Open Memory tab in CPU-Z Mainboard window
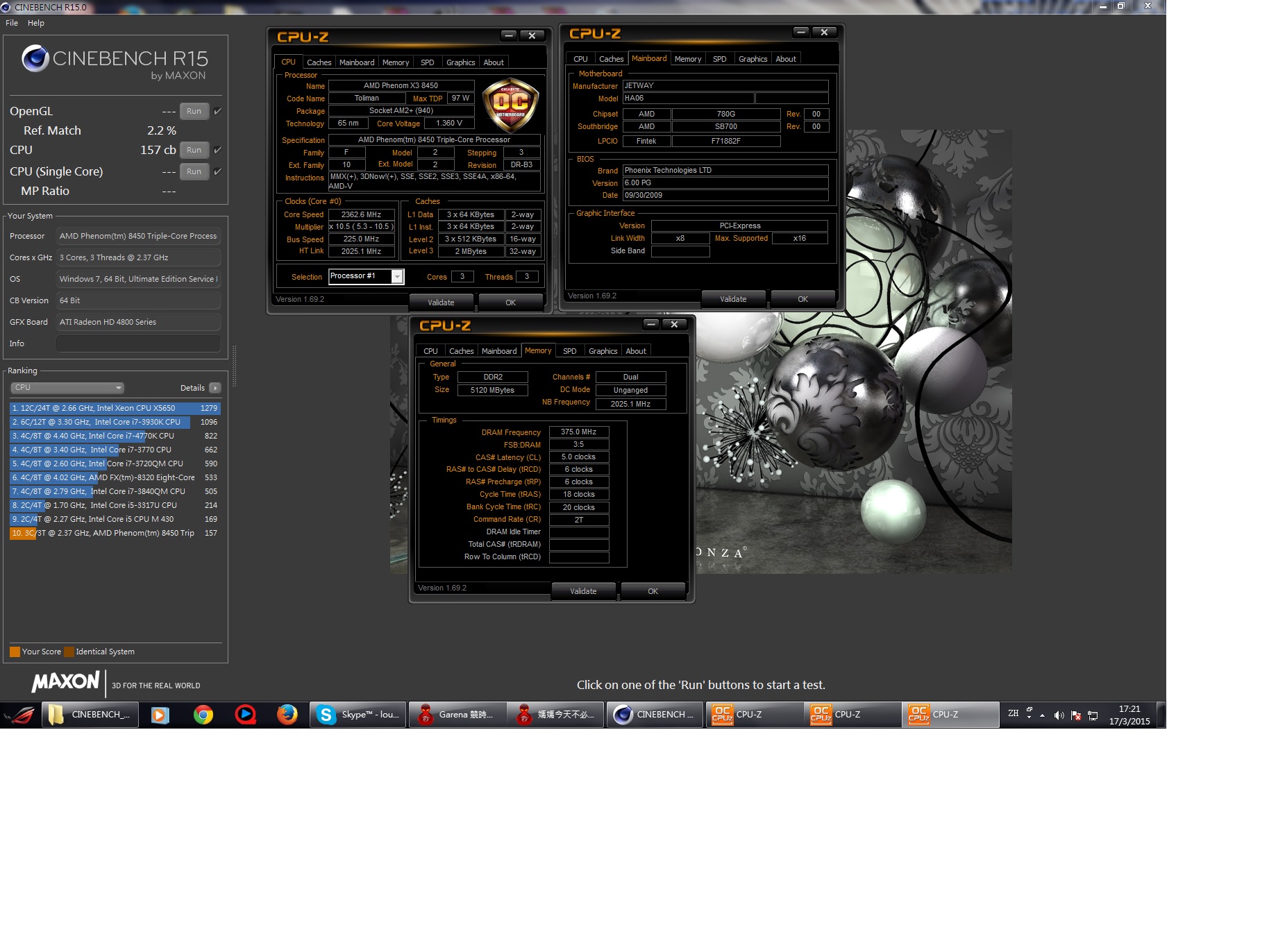 click(x=688, y=59)
